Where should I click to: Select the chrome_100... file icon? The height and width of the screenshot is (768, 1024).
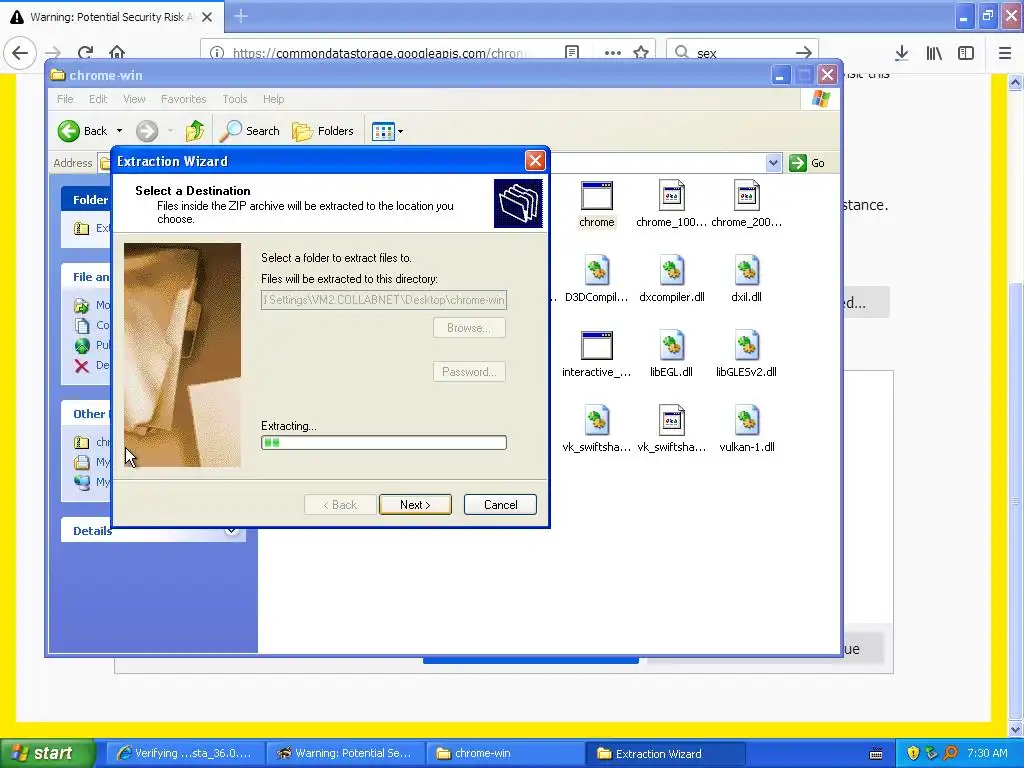click(x=671, y=196)
